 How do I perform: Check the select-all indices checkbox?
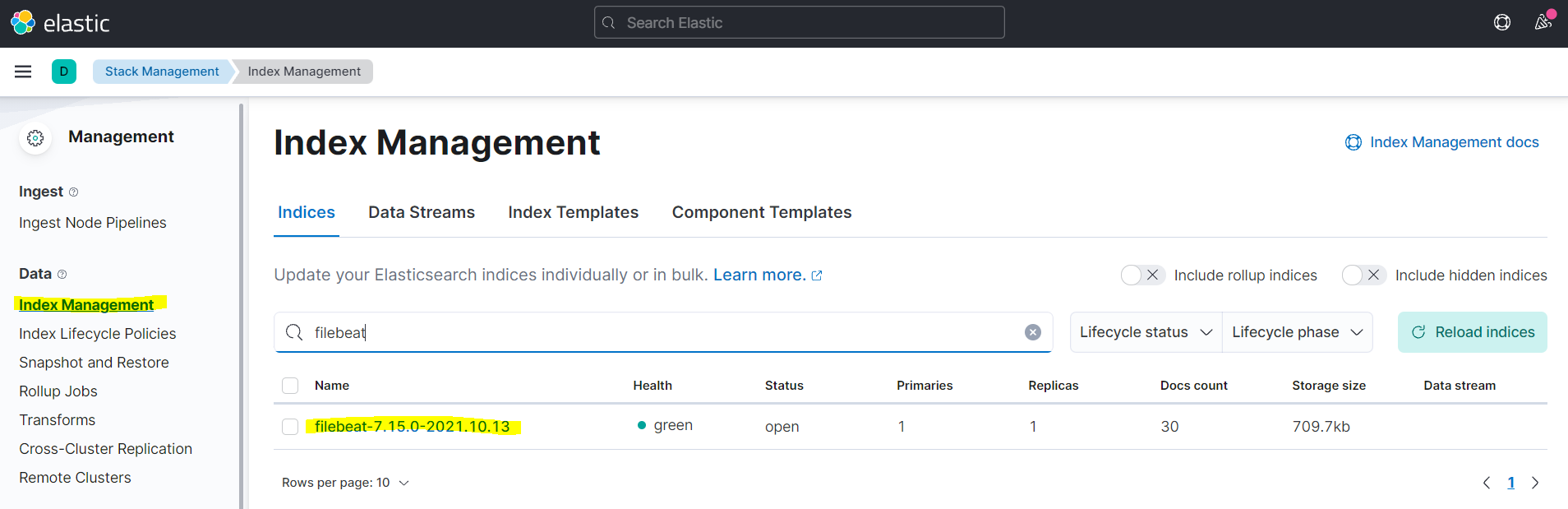290,386
